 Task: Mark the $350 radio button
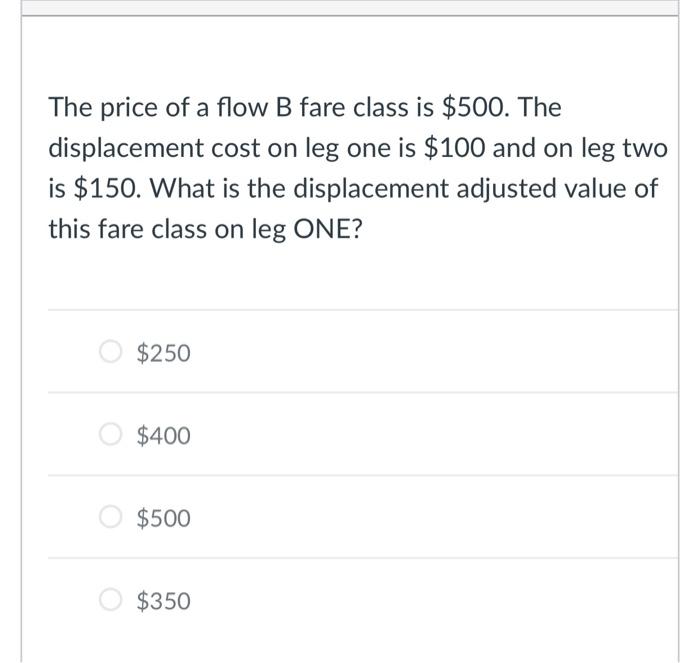pos(109,601)
